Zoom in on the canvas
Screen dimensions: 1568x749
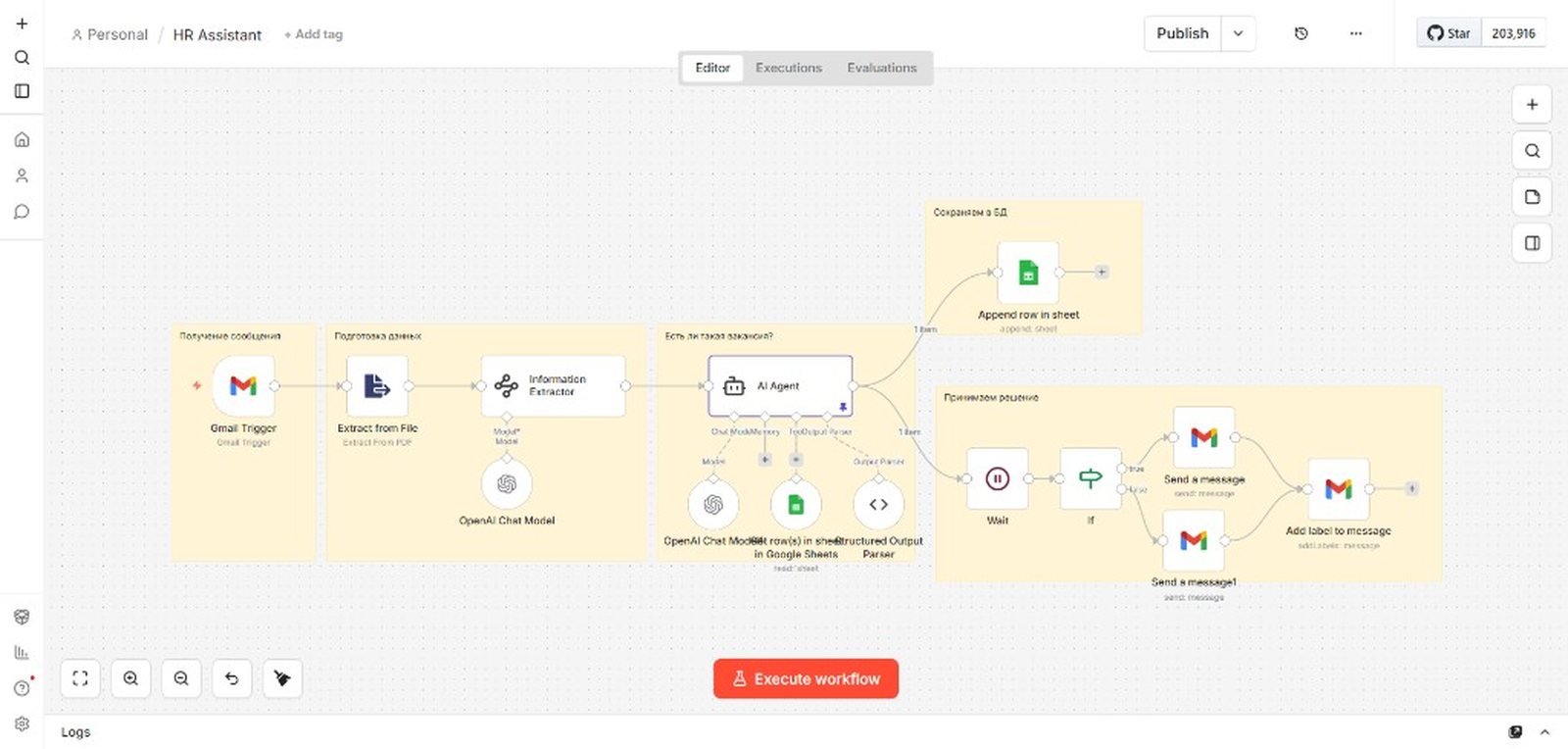(x=130, y=678)
